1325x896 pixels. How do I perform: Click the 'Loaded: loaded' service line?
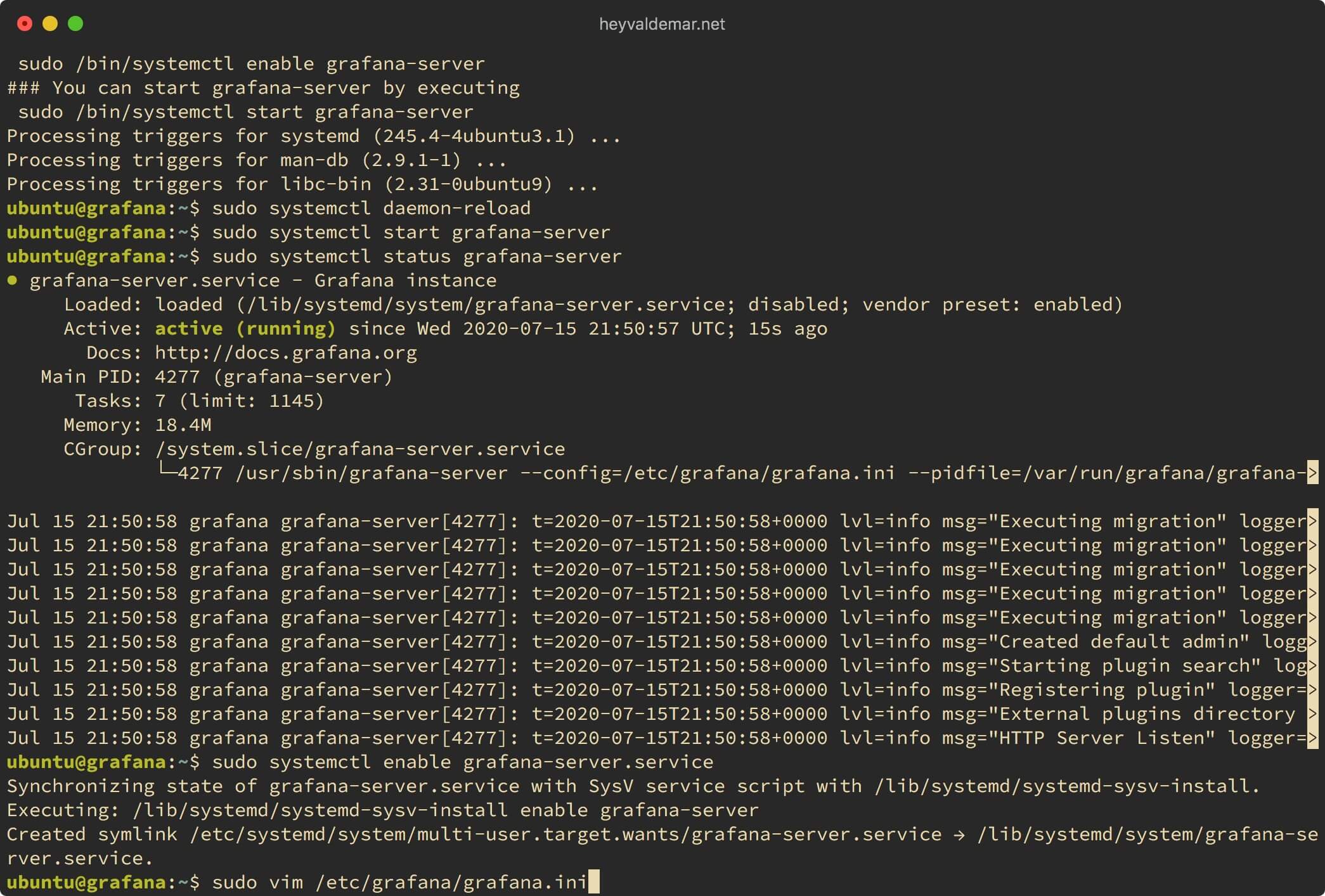pyautogui.click(x=593, y=304)
